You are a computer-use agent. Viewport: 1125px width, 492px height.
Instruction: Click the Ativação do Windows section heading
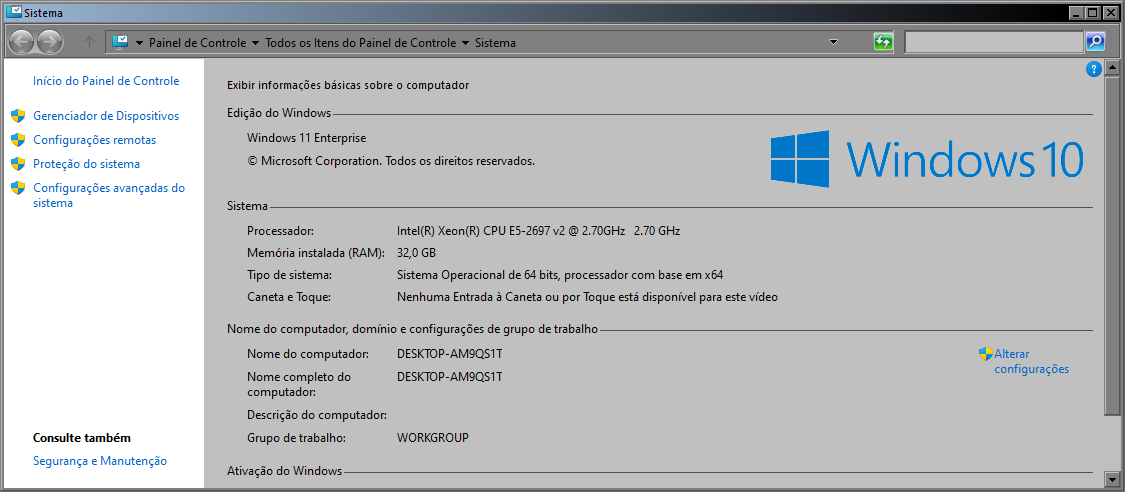click(284, 471)
